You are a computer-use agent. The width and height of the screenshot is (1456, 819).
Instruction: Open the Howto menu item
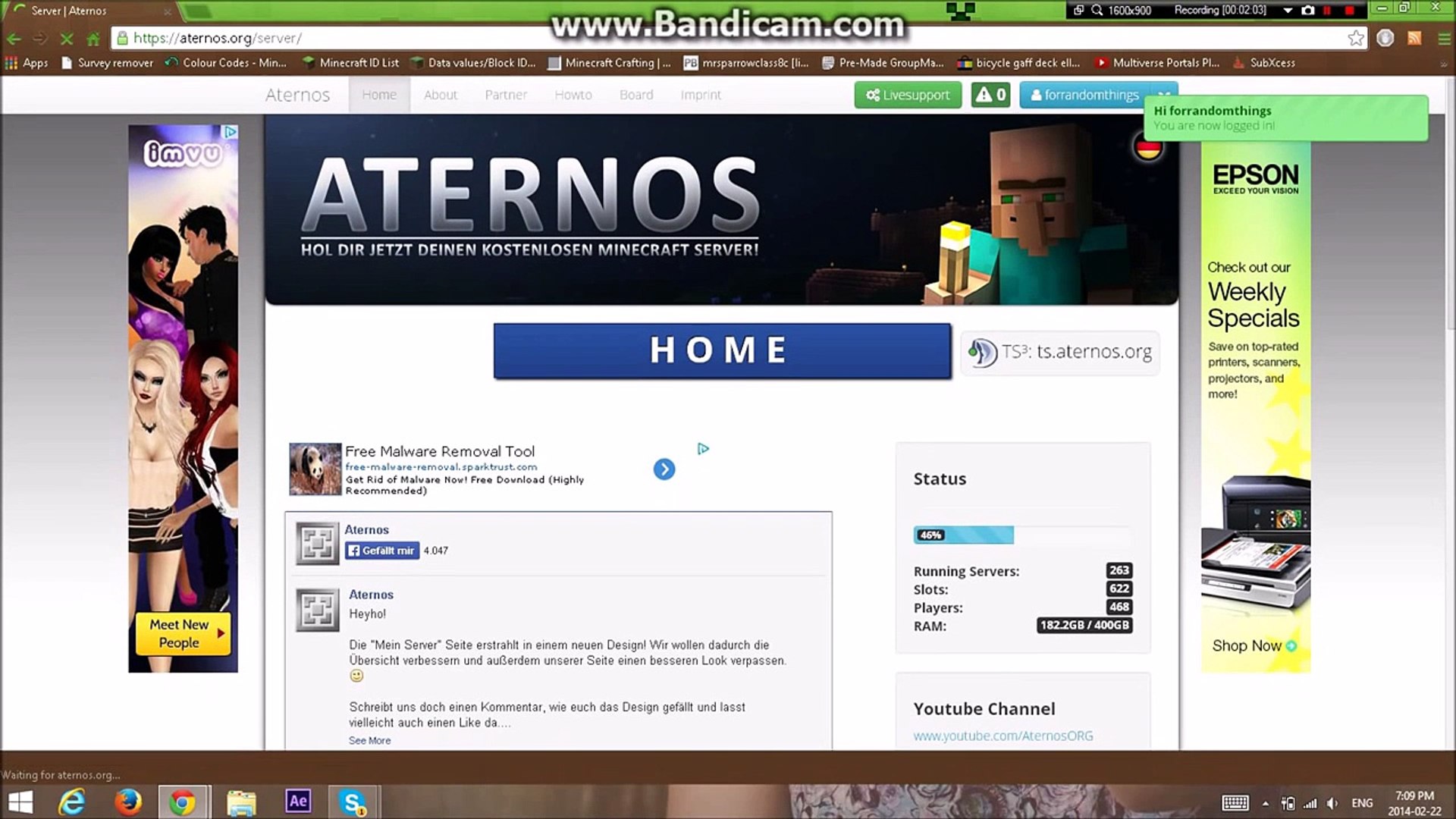pyautogui.click(x=573, y=95)
